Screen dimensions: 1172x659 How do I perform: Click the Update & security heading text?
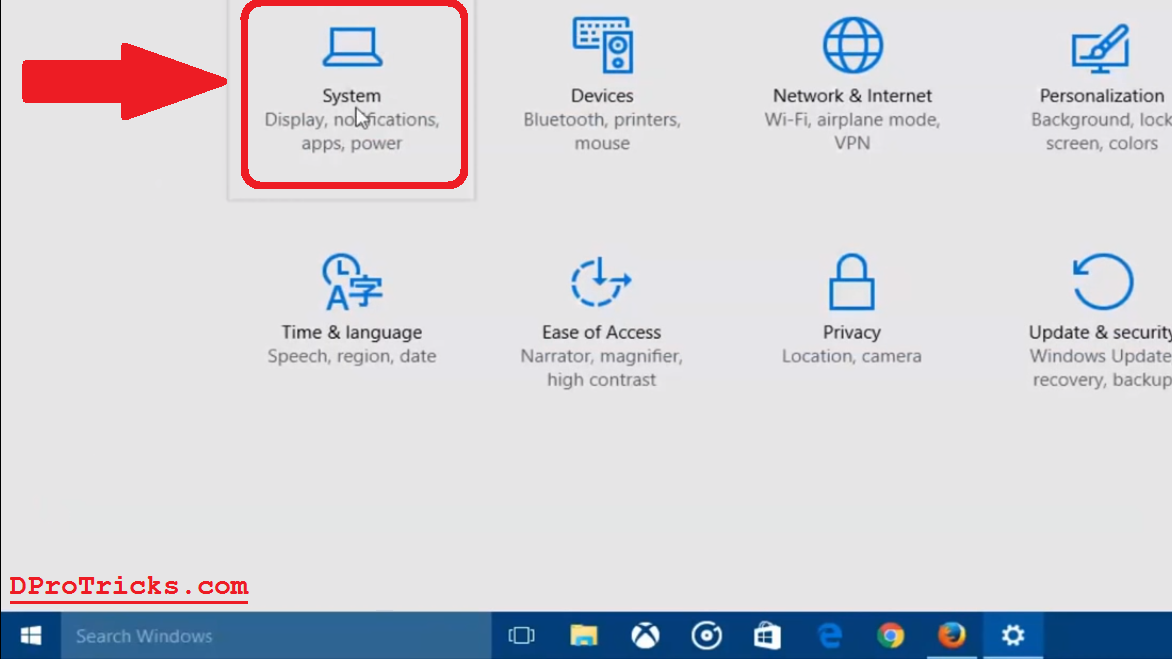tap(1099, 332)
